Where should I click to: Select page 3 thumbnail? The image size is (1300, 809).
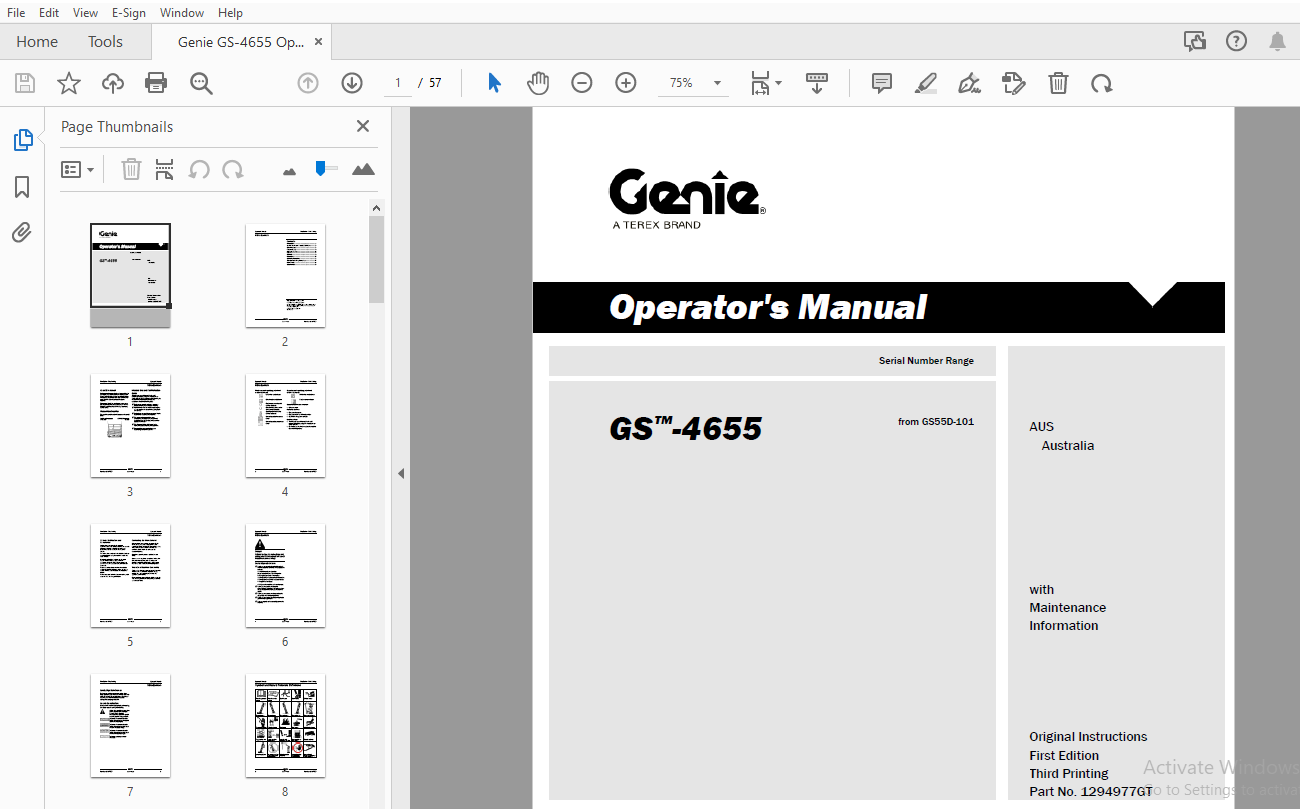(130, 425)
